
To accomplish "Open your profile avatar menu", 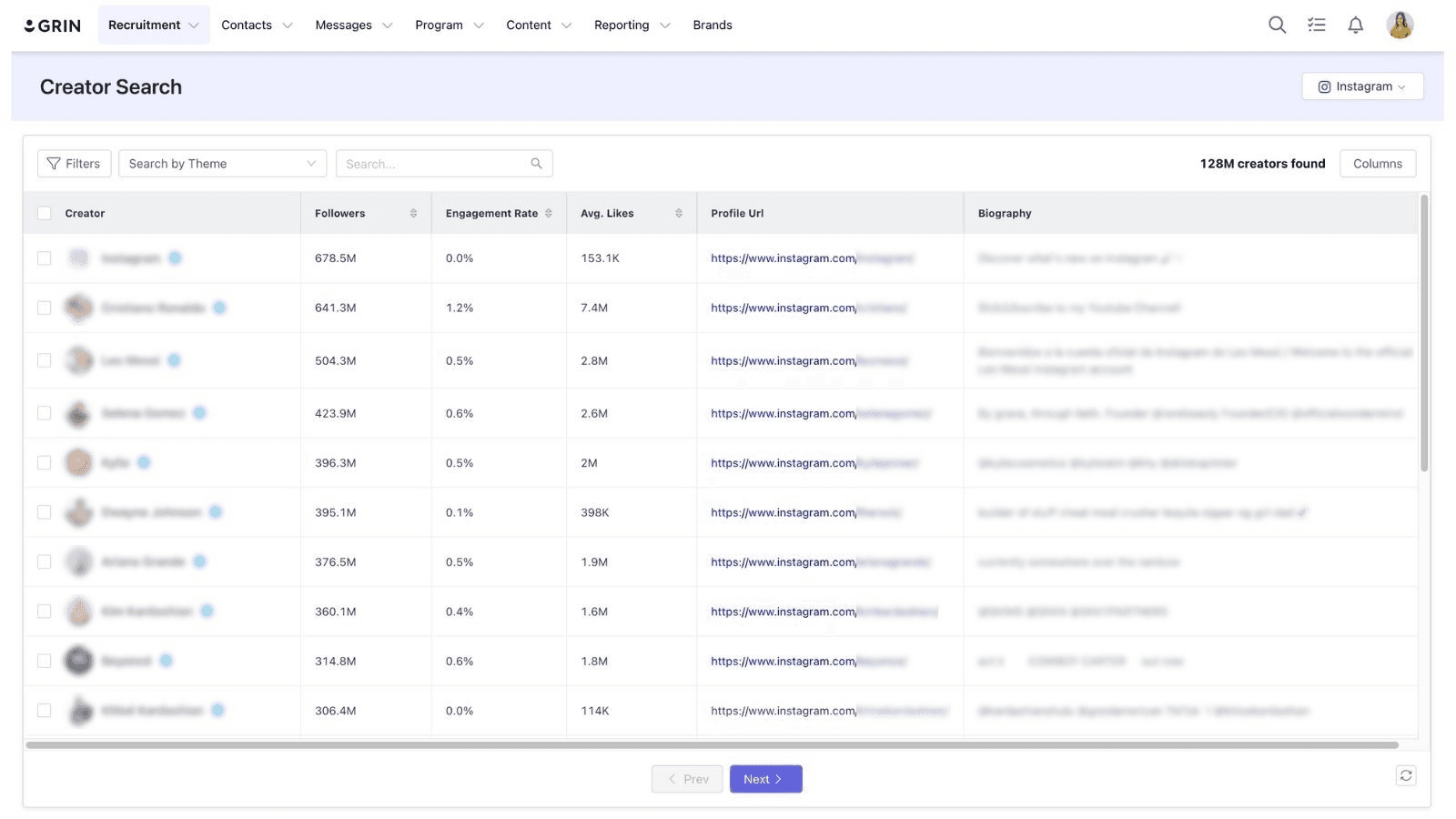I will [x=1400, y=25].
